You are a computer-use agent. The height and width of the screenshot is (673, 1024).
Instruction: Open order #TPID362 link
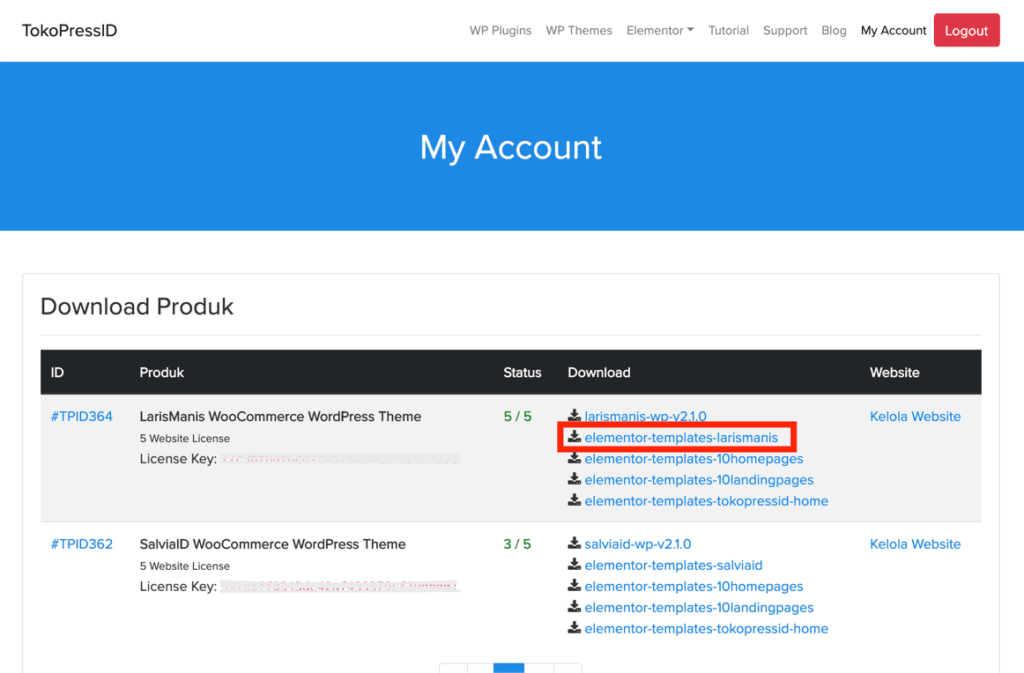pos(82,544)
